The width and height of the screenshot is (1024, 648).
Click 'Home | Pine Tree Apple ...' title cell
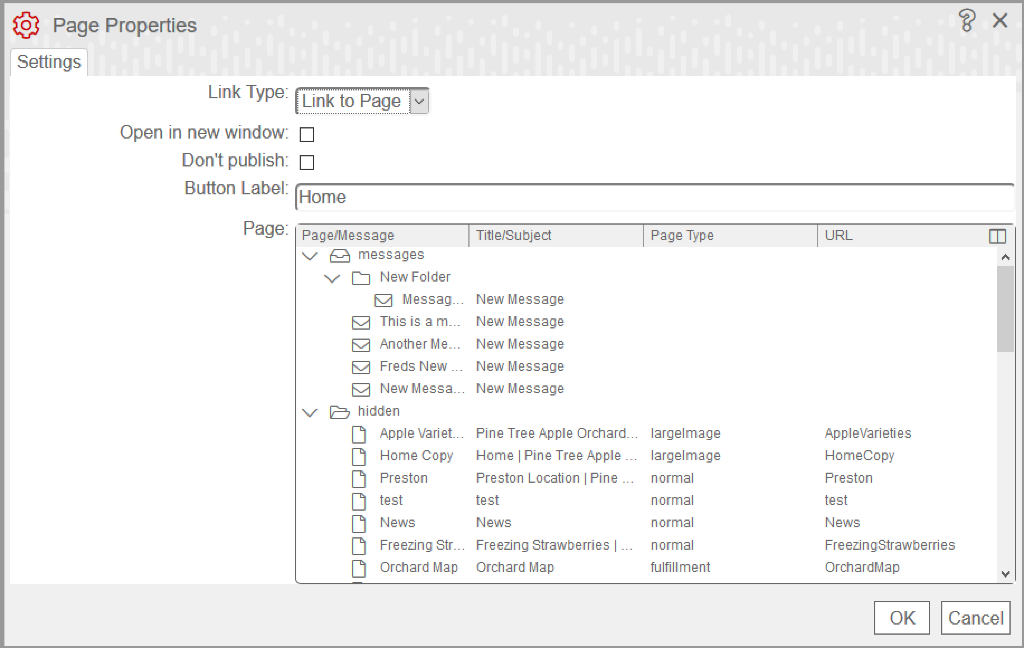pos(556,456)
